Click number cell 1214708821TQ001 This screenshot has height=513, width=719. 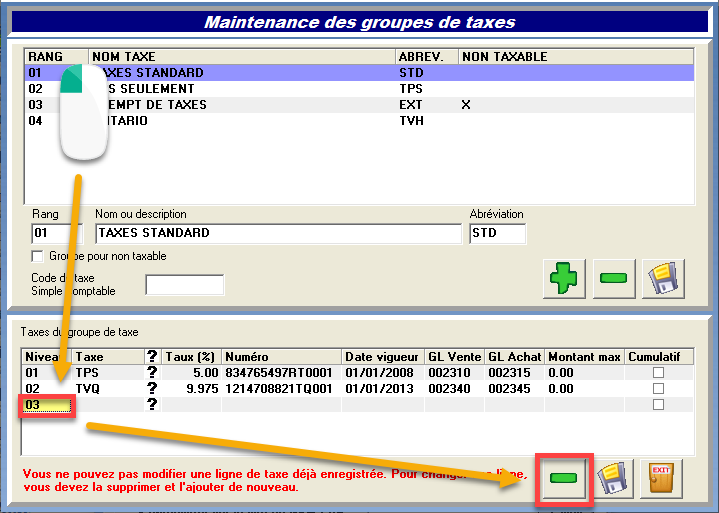(282, 388)
